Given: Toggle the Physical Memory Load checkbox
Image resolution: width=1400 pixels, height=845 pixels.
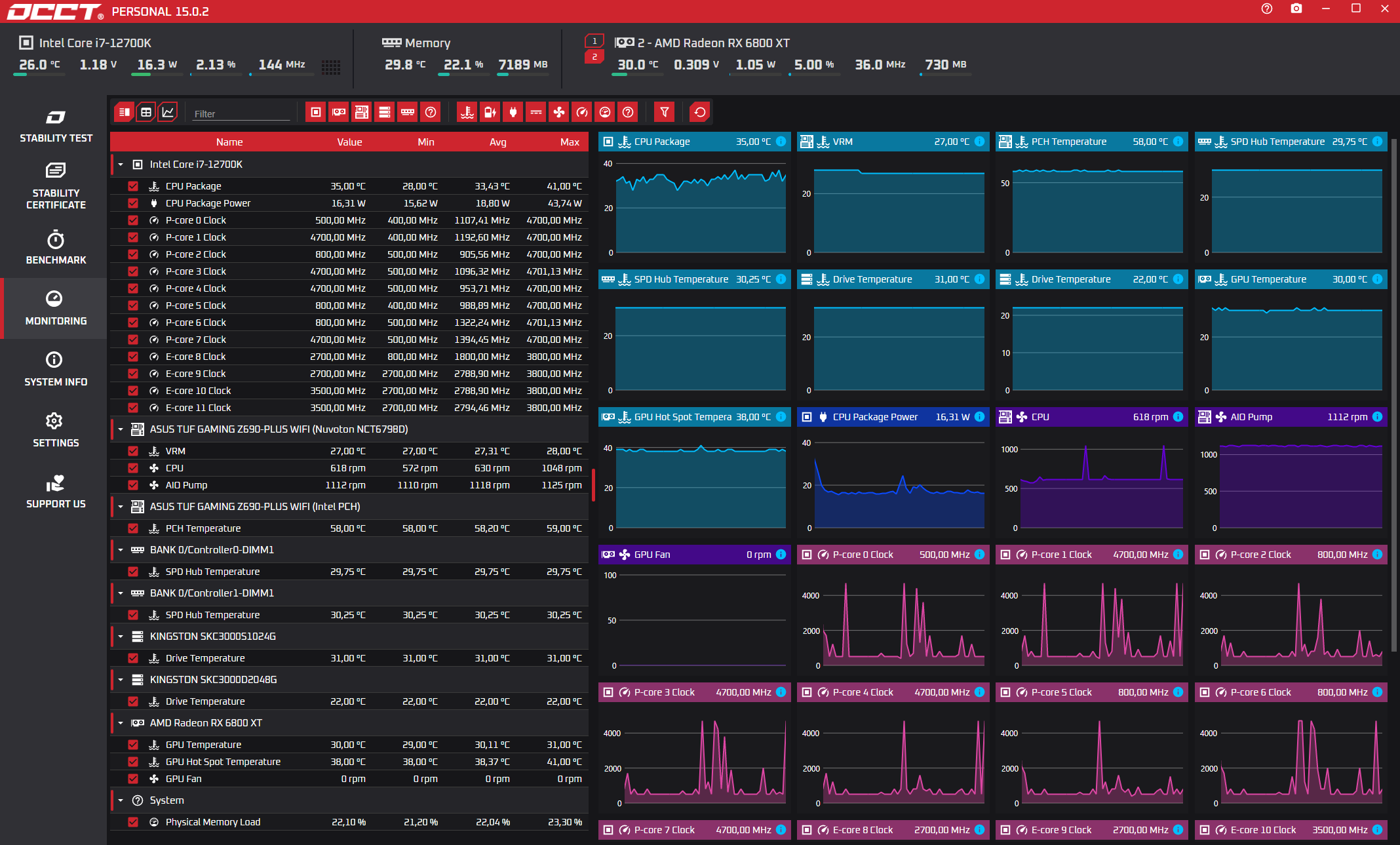Looking at the screenshot, I should tap(133, 822).
